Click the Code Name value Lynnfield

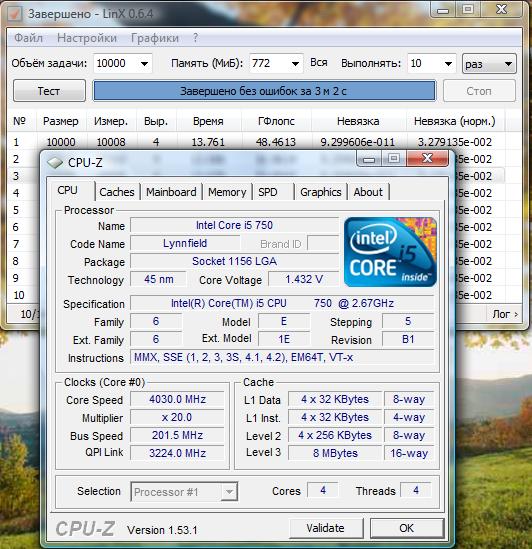point(185,243)
